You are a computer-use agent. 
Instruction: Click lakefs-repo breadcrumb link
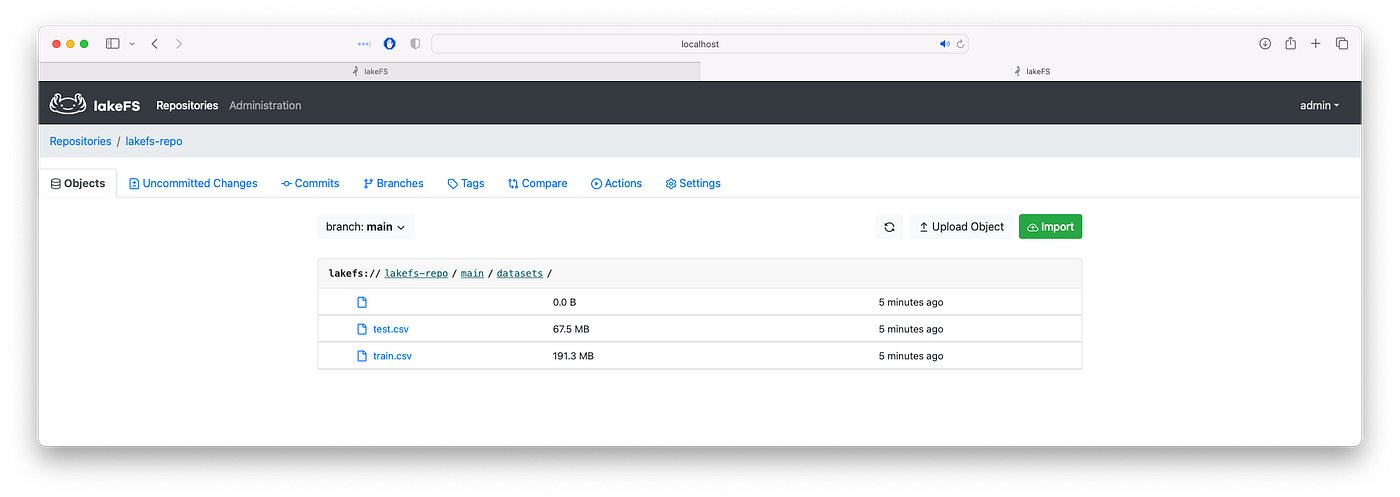pyautogui.click(x=154, y=141)
